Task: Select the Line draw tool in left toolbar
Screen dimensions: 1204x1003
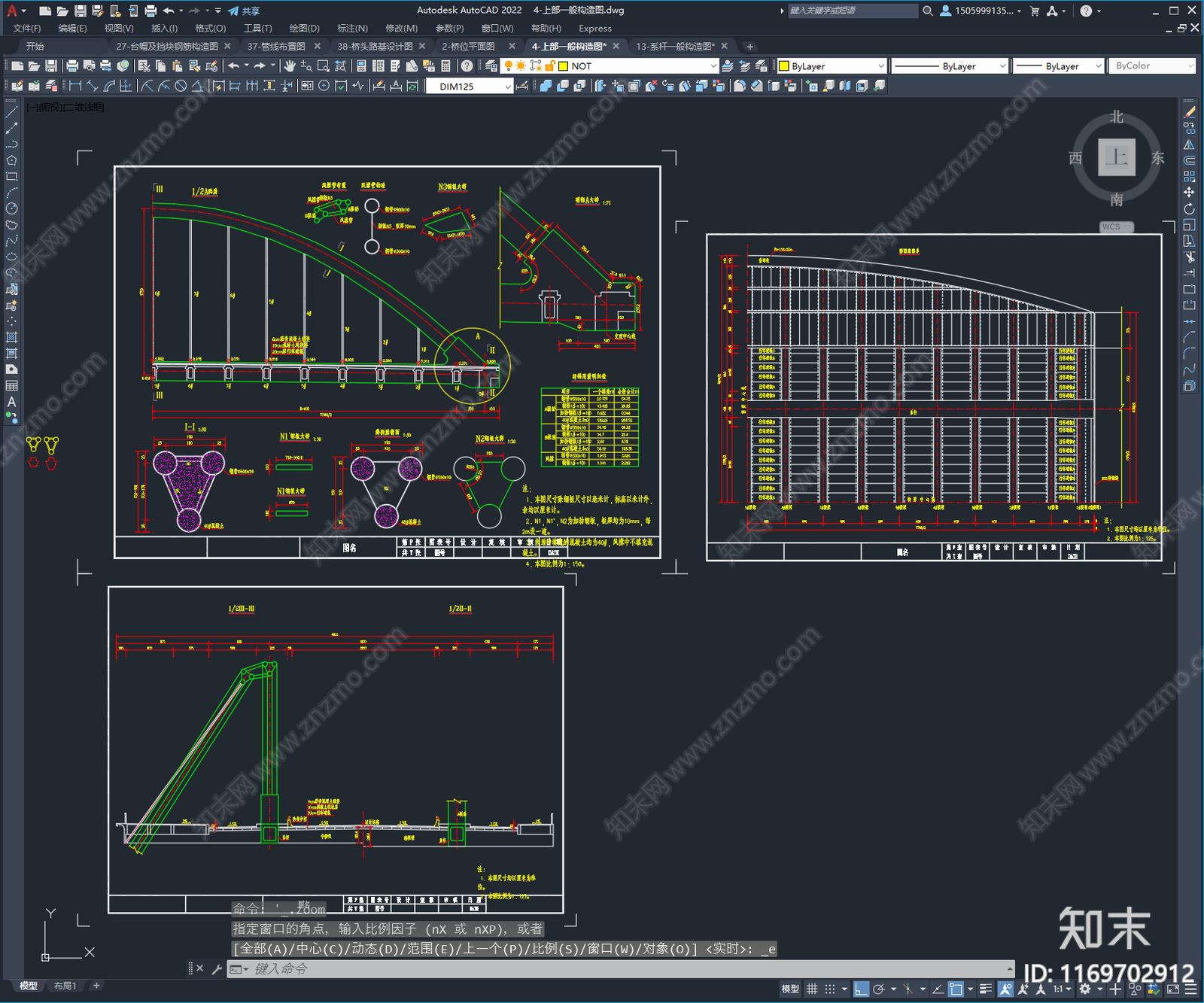Action: [x=11, y=111]
